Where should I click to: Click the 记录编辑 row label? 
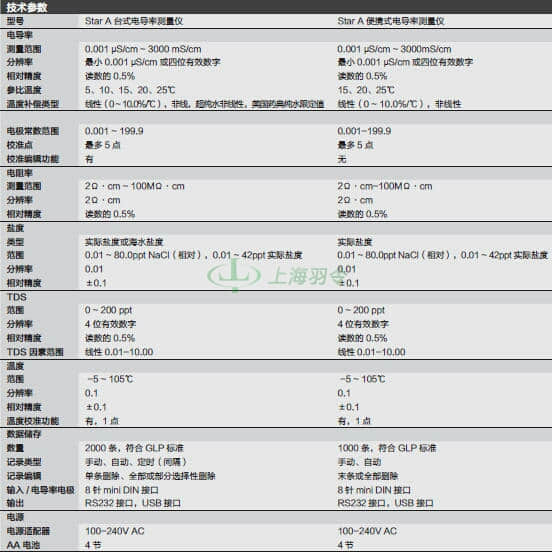tap(24, 476)
